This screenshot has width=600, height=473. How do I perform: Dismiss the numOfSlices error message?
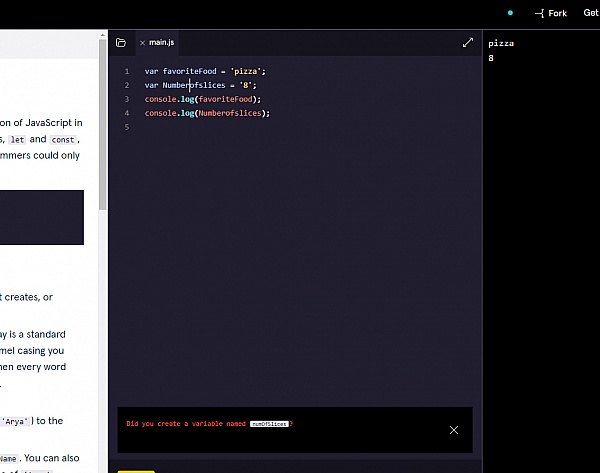pyautogui.click(x=454, y=430)
